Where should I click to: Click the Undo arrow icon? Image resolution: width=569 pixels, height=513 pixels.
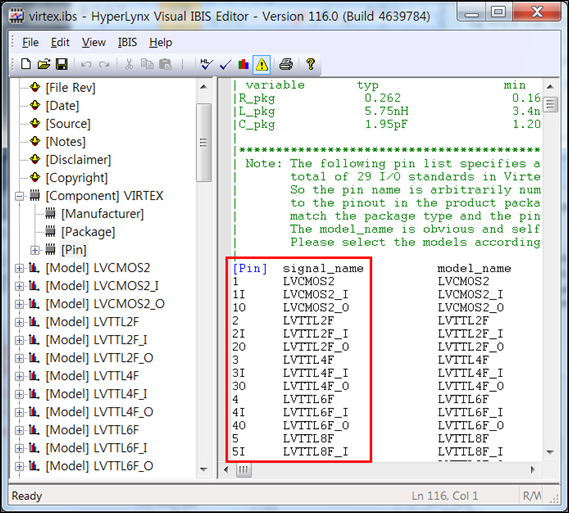(x=86, y=65)
